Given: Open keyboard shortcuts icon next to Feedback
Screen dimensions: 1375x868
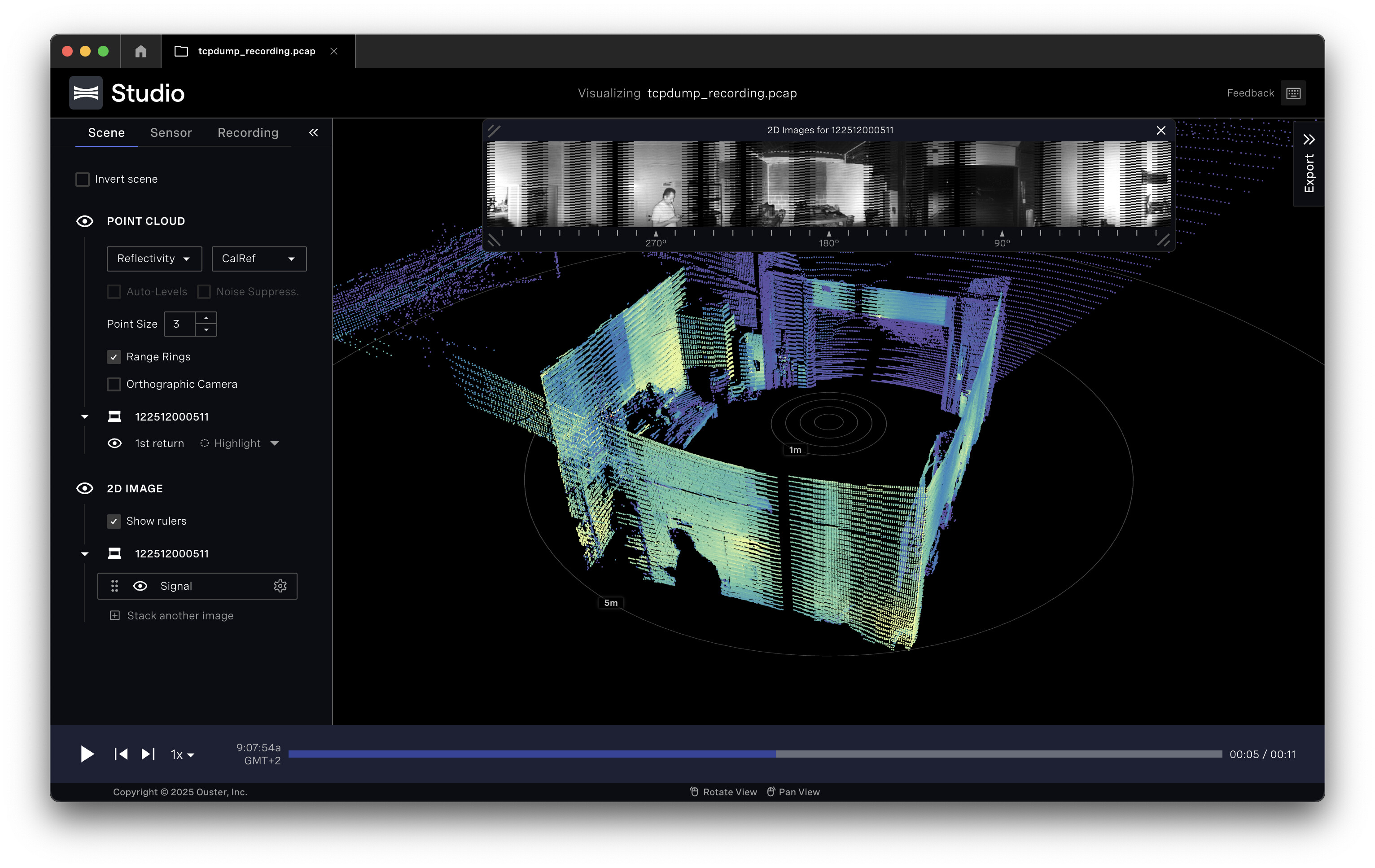Looking at the screenshot, I should tap(1293, 93).
